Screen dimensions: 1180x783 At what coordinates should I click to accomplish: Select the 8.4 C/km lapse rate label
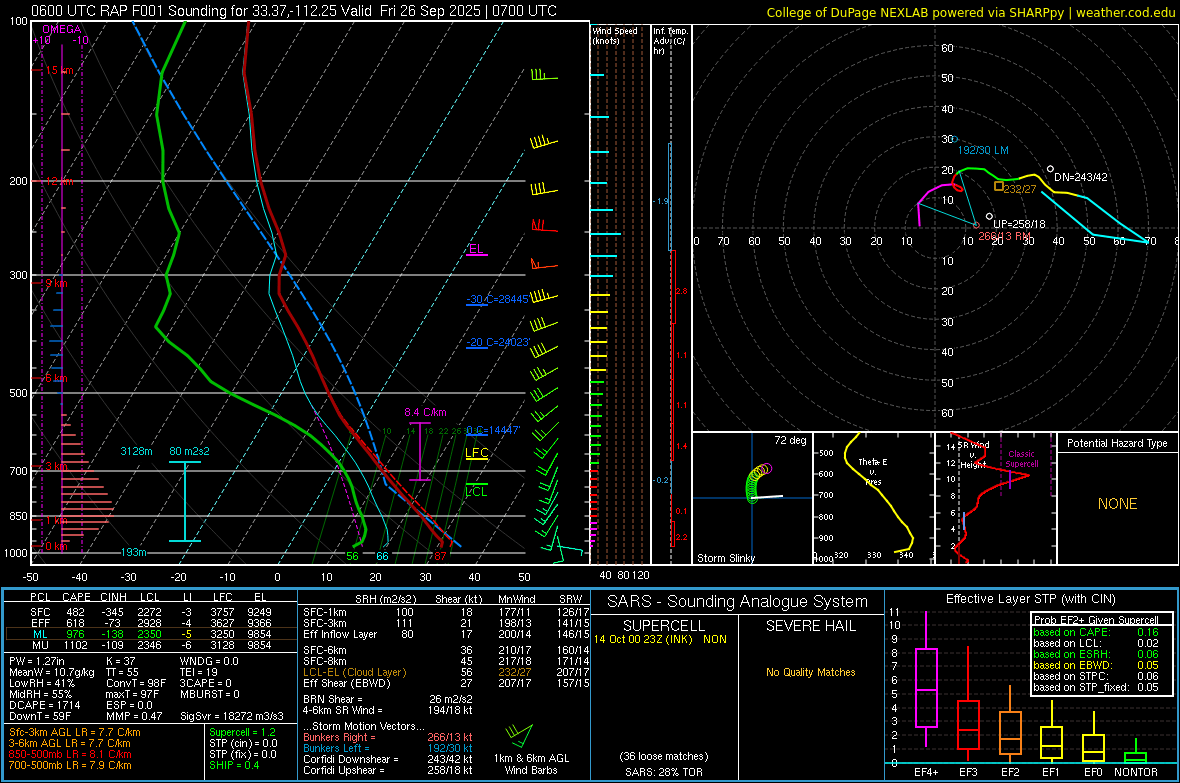pos(425,413)
